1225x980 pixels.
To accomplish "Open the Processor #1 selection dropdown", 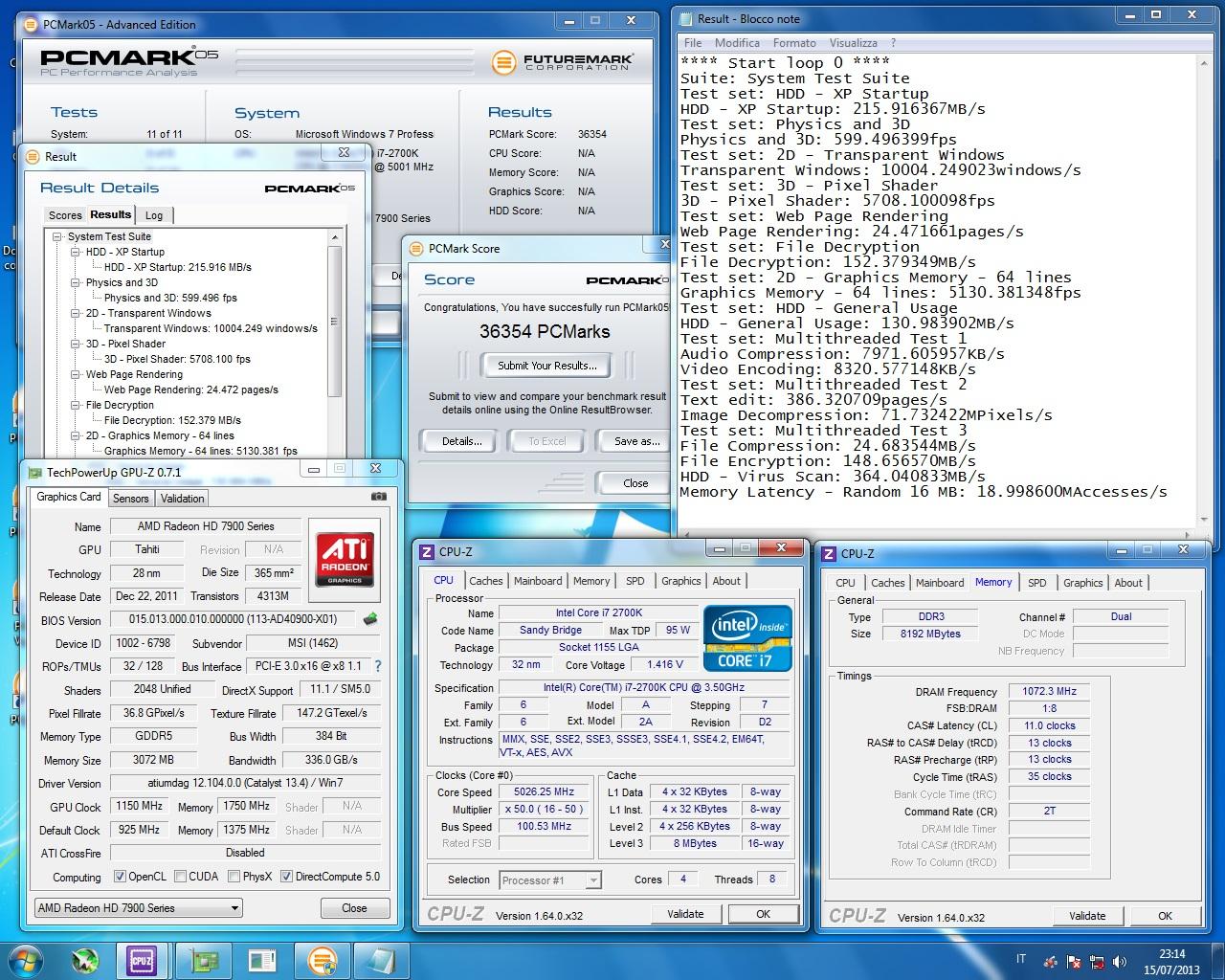I will pyautogui.click(x=549, y=880).
